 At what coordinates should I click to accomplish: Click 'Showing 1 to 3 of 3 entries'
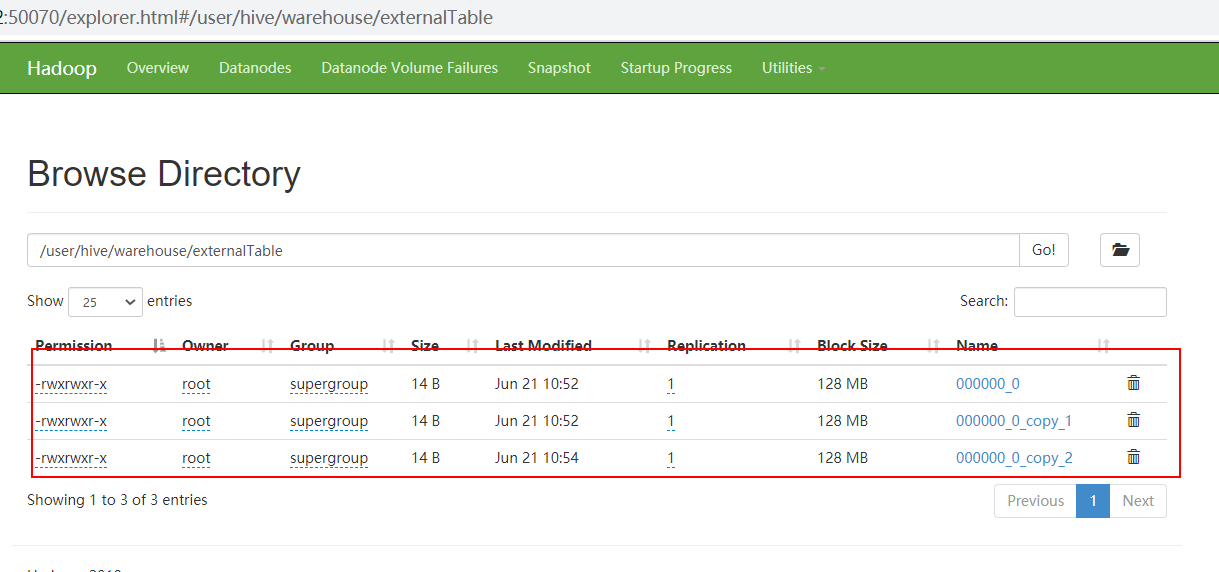(x=117, y=499)
